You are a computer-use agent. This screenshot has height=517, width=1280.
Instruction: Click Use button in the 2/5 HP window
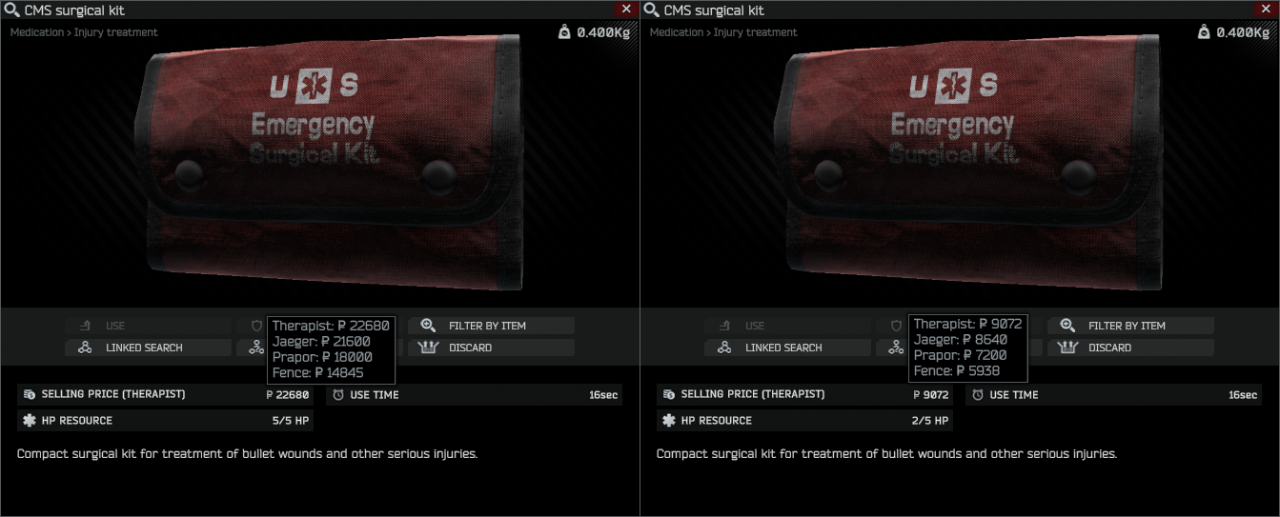pyautogui.click(x=788, y=326)
